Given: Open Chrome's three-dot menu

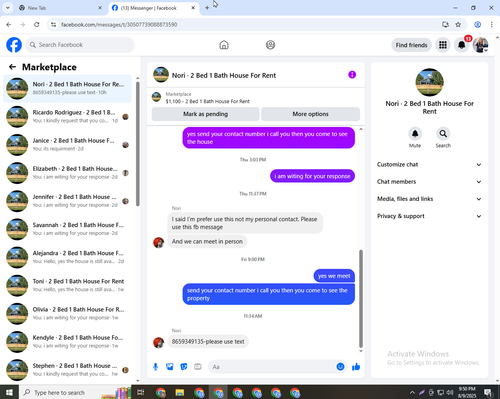Looking at the screenshot, I should (492, 24).
